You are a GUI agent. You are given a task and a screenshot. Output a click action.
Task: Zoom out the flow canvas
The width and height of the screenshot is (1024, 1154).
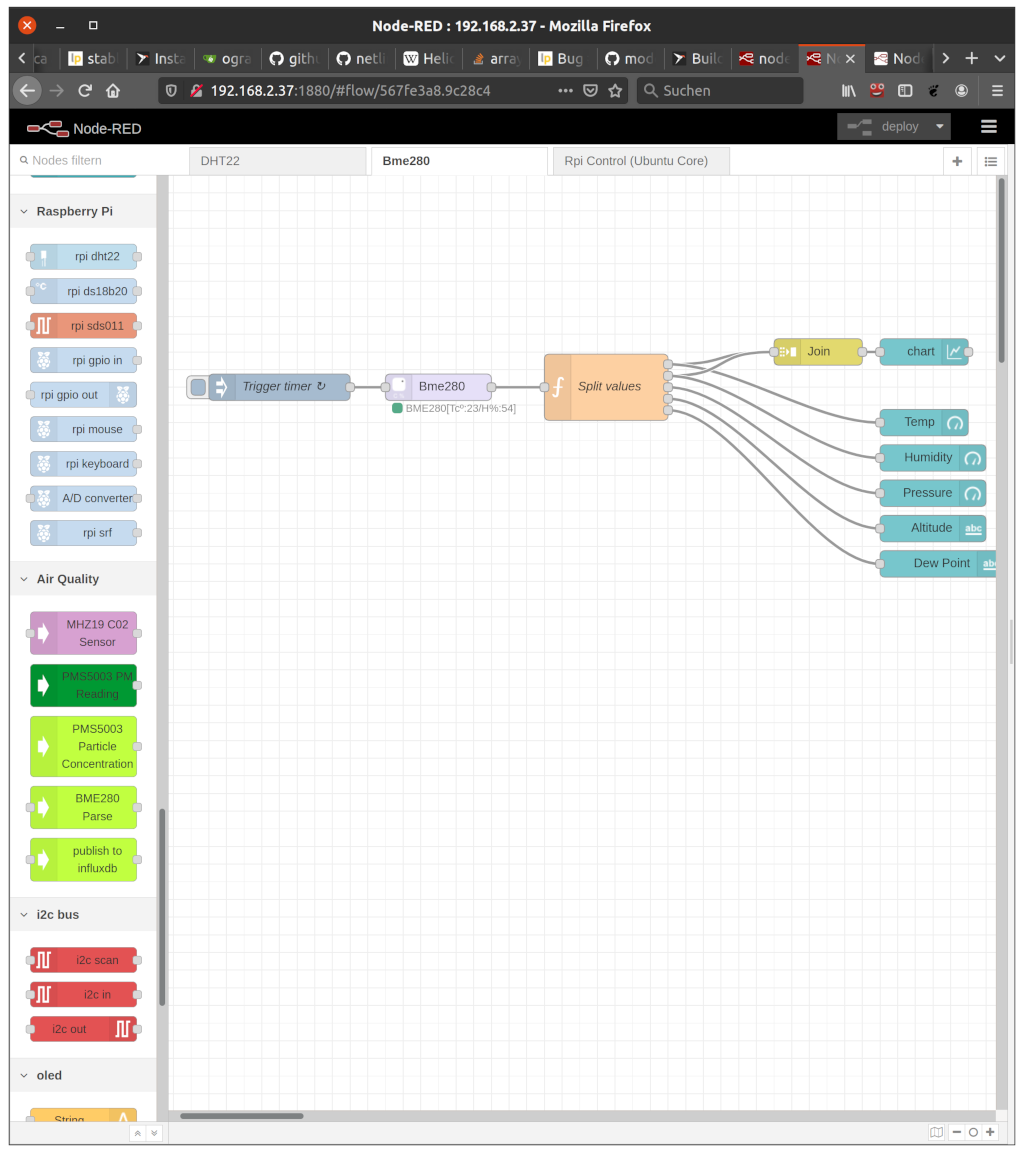(x=956, y=1132)
